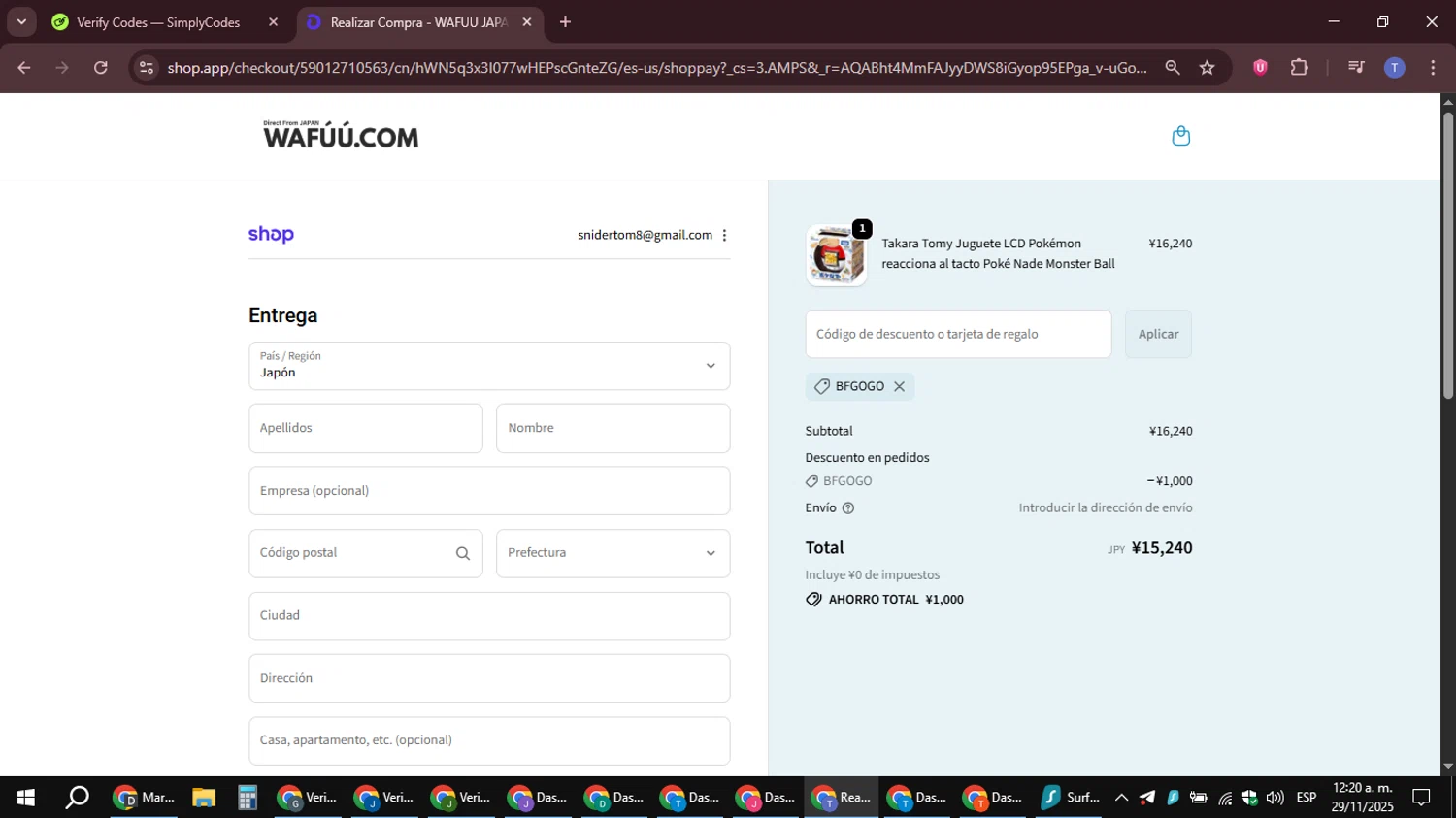Apply the discount code with Aplicar
1456x818 pixels.
[x=1158, y=334]
